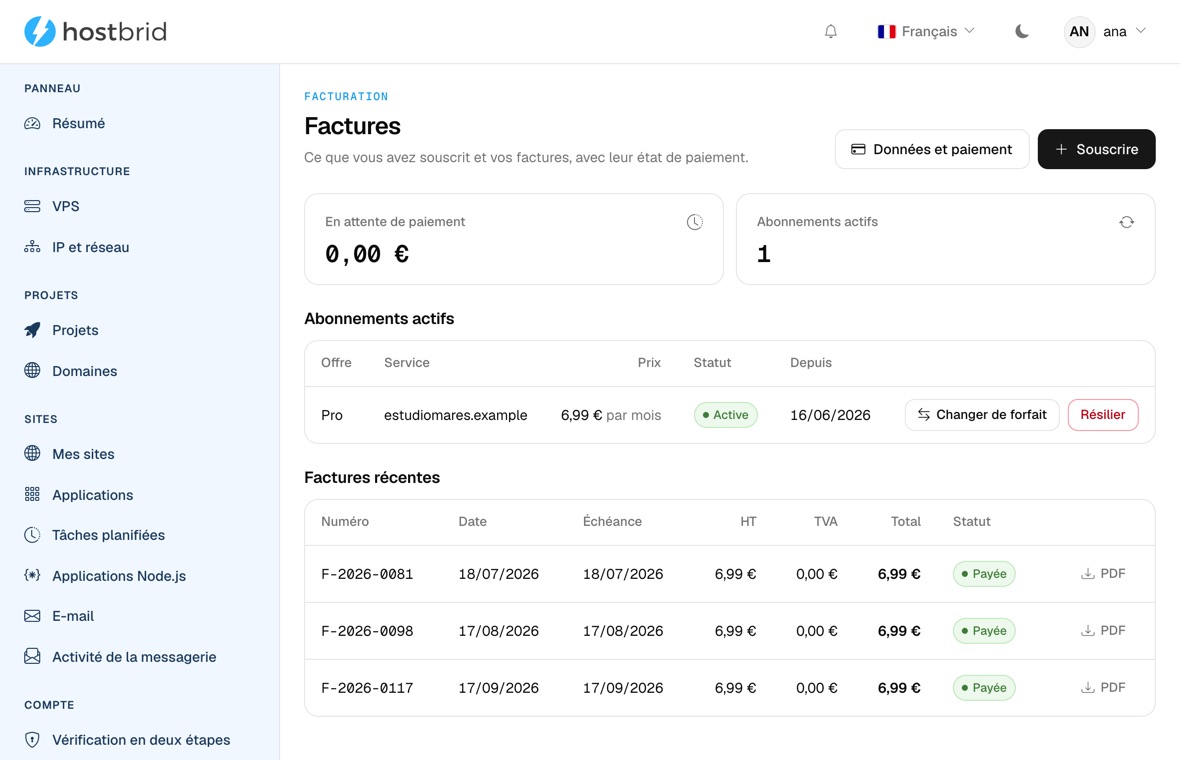
Task: Click invoice number F-2026-0081
Action: [x=367, y=574]
